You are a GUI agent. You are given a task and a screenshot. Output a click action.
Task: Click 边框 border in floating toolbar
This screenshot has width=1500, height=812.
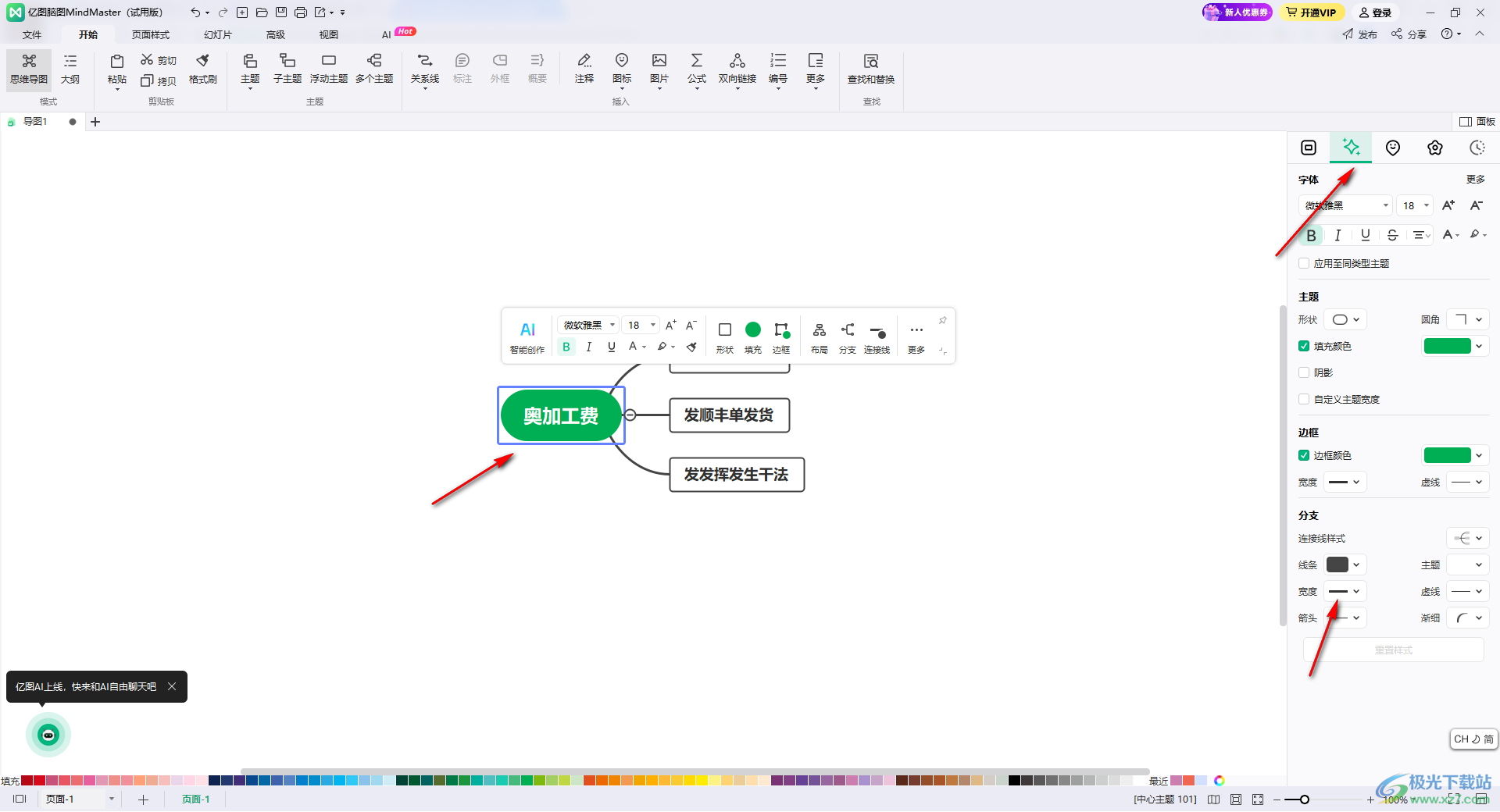click(781, 337)
